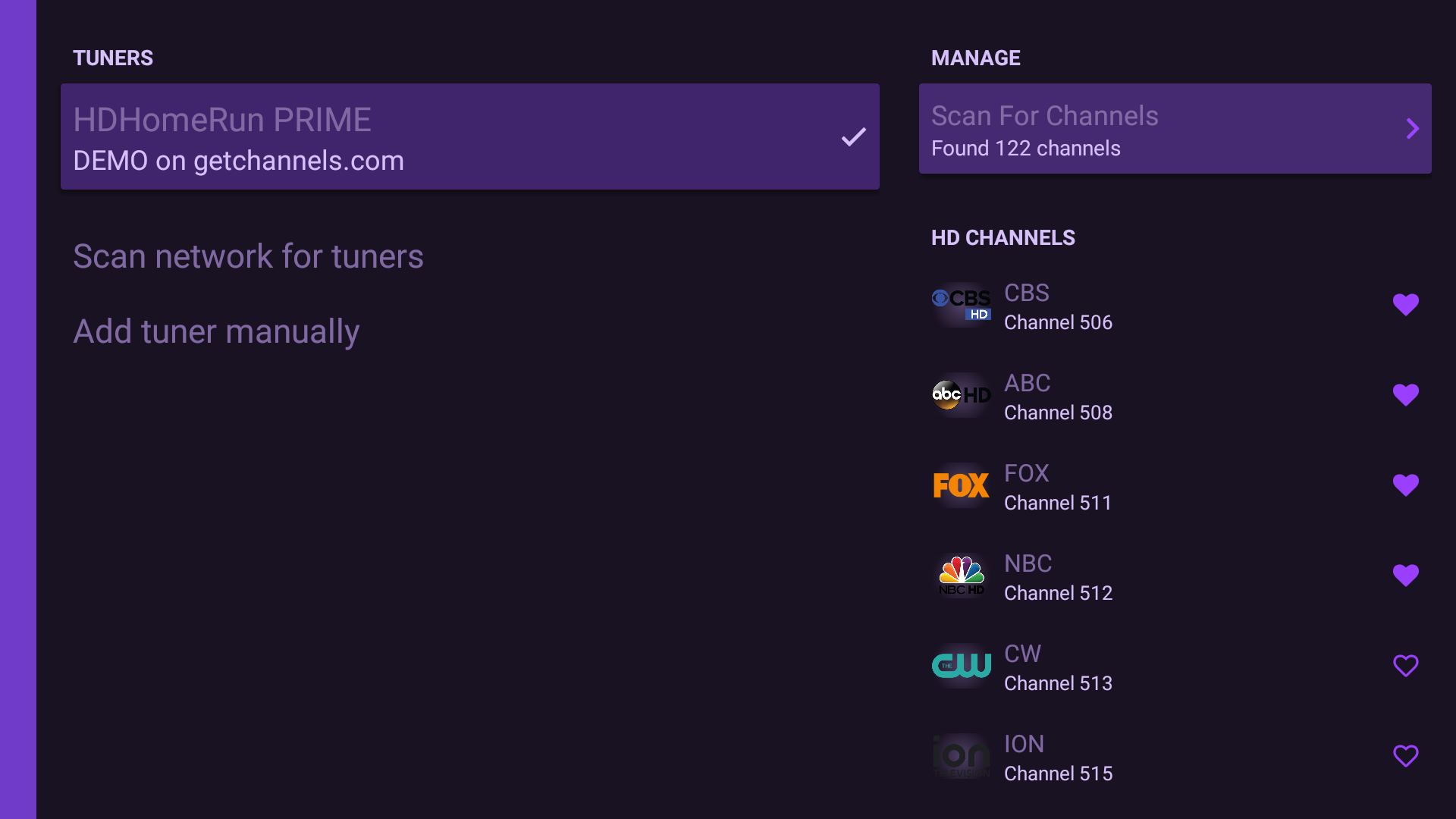Unfavorite the NBC channel heart
The height and width of the screenshot is (819, 1456).
click(x=1406, y=576)
